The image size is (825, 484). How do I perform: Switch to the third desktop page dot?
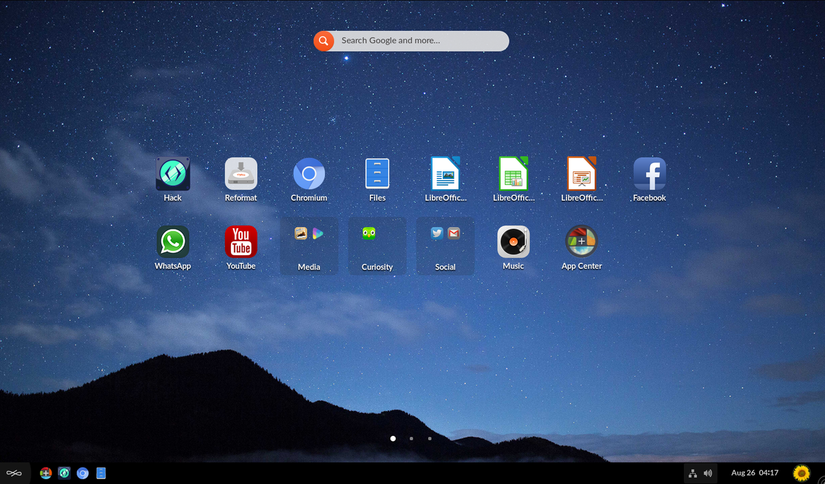(x=430, y=438)
